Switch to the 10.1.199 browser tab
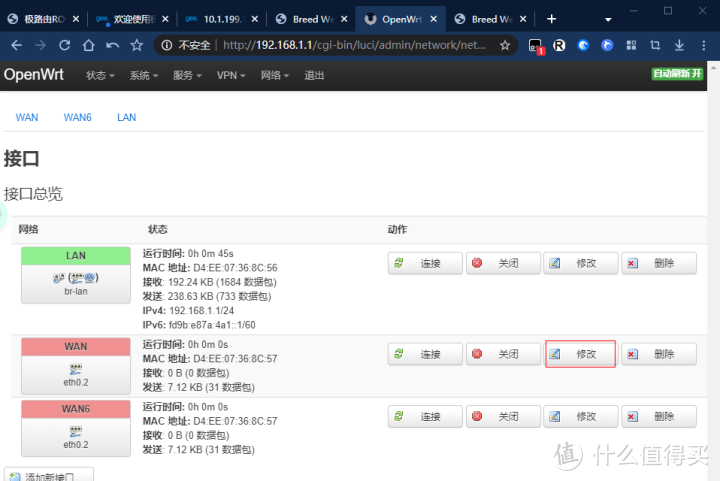Screen dimensions: 720x481 223,19
